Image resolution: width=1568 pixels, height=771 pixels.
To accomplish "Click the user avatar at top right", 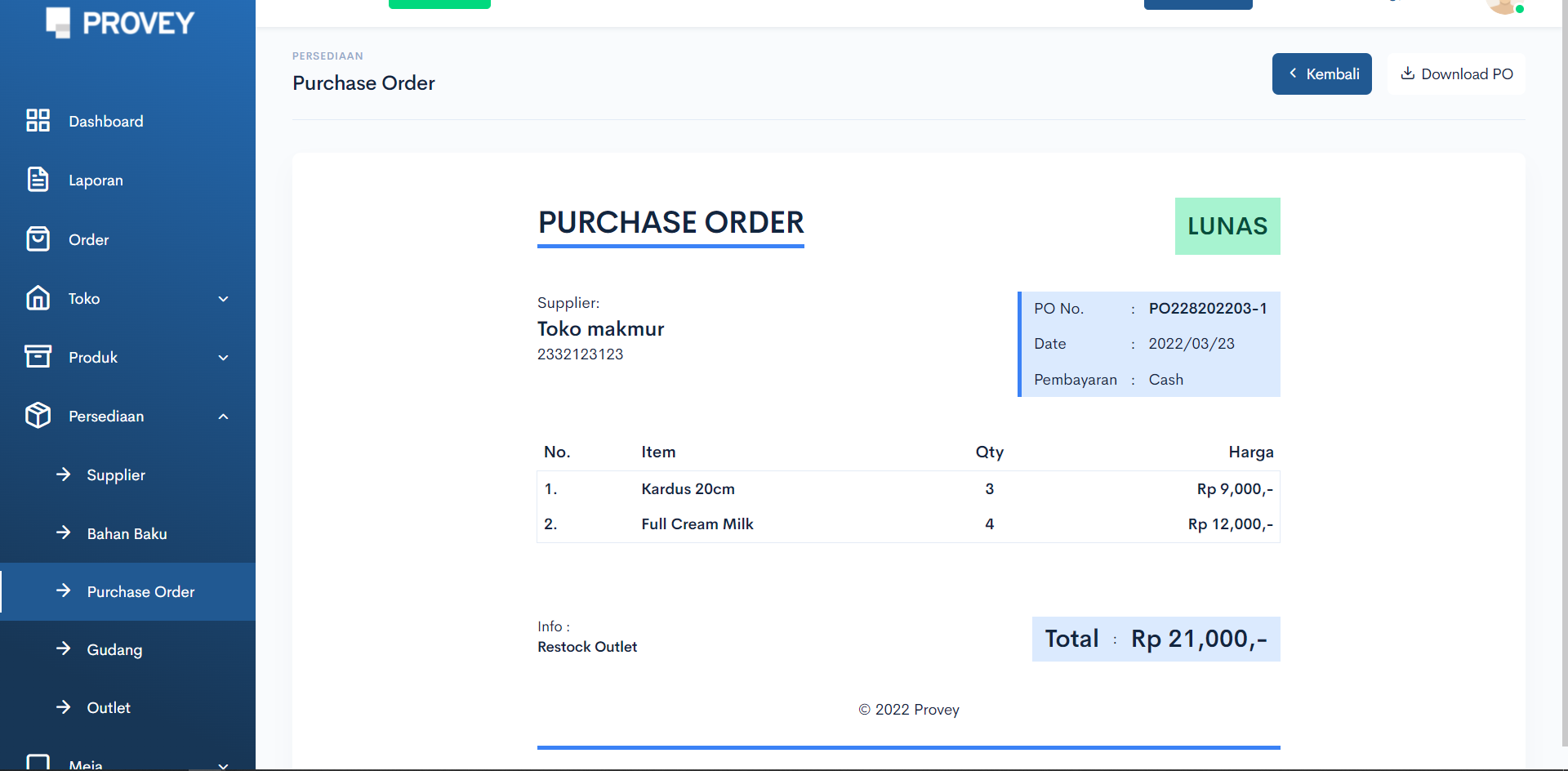I will (1503, 5).
